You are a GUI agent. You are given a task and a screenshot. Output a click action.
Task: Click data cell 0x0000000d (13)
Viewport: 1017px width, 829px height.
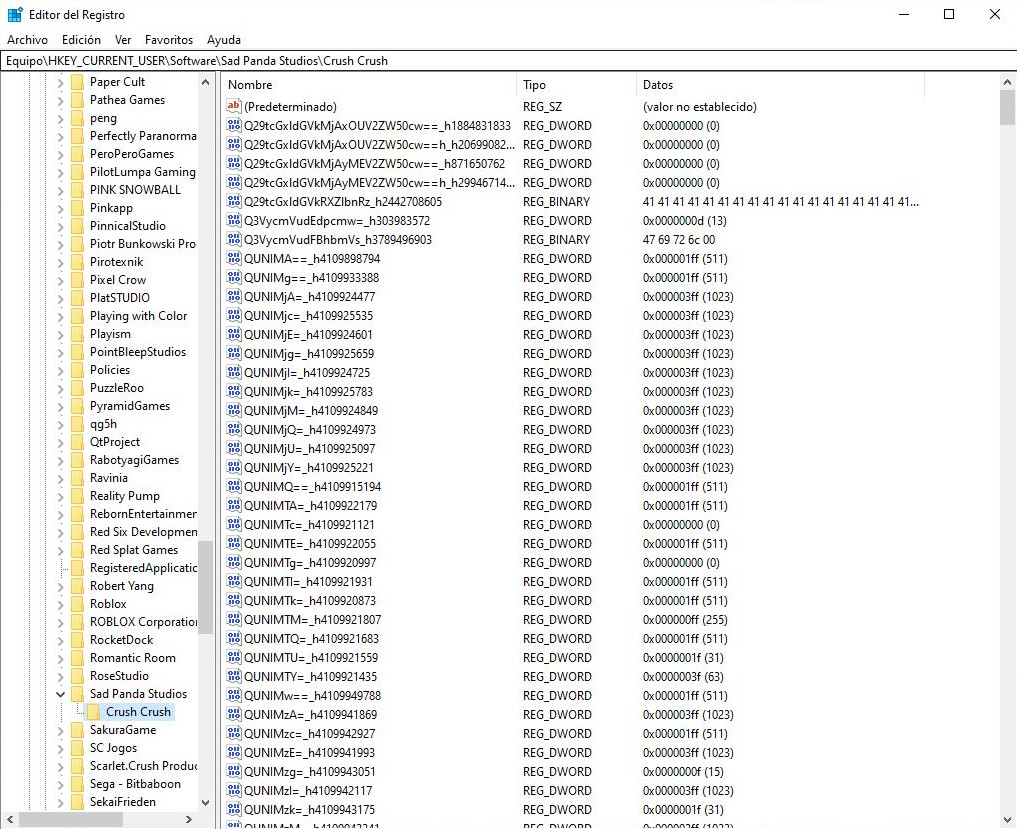point(684,221)
